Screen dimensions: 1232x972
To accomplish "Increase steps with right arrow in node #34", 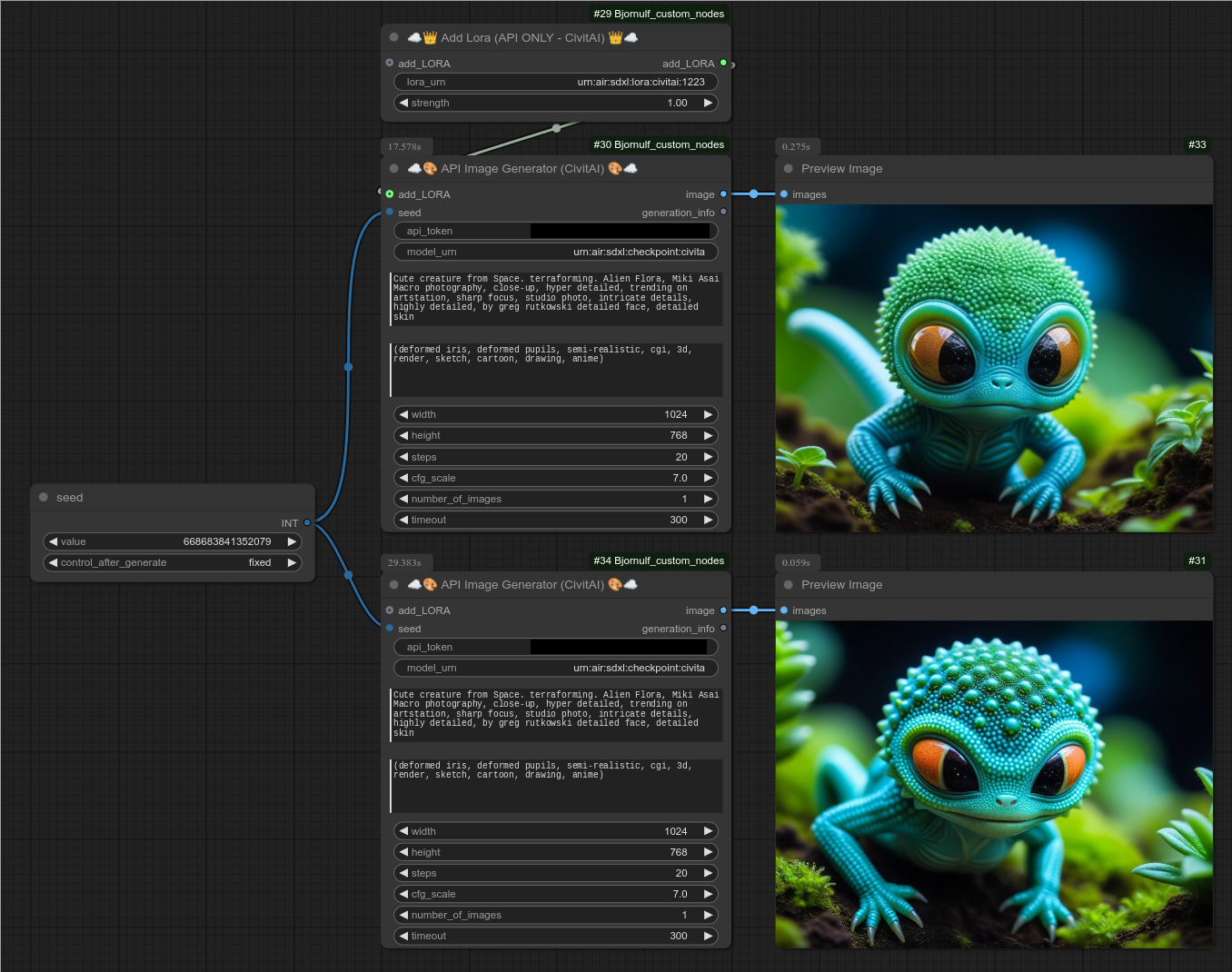I will [x=708, y=873].
